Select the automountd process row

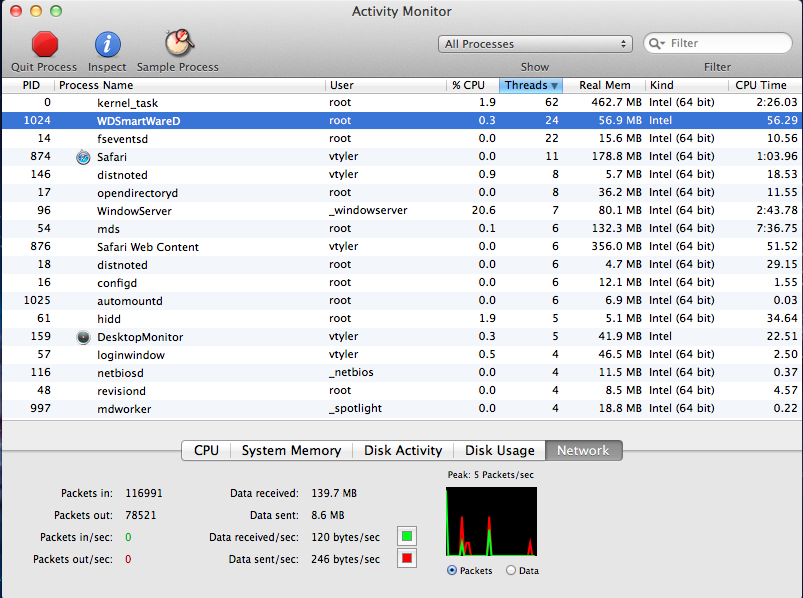[x=402, y=301]
